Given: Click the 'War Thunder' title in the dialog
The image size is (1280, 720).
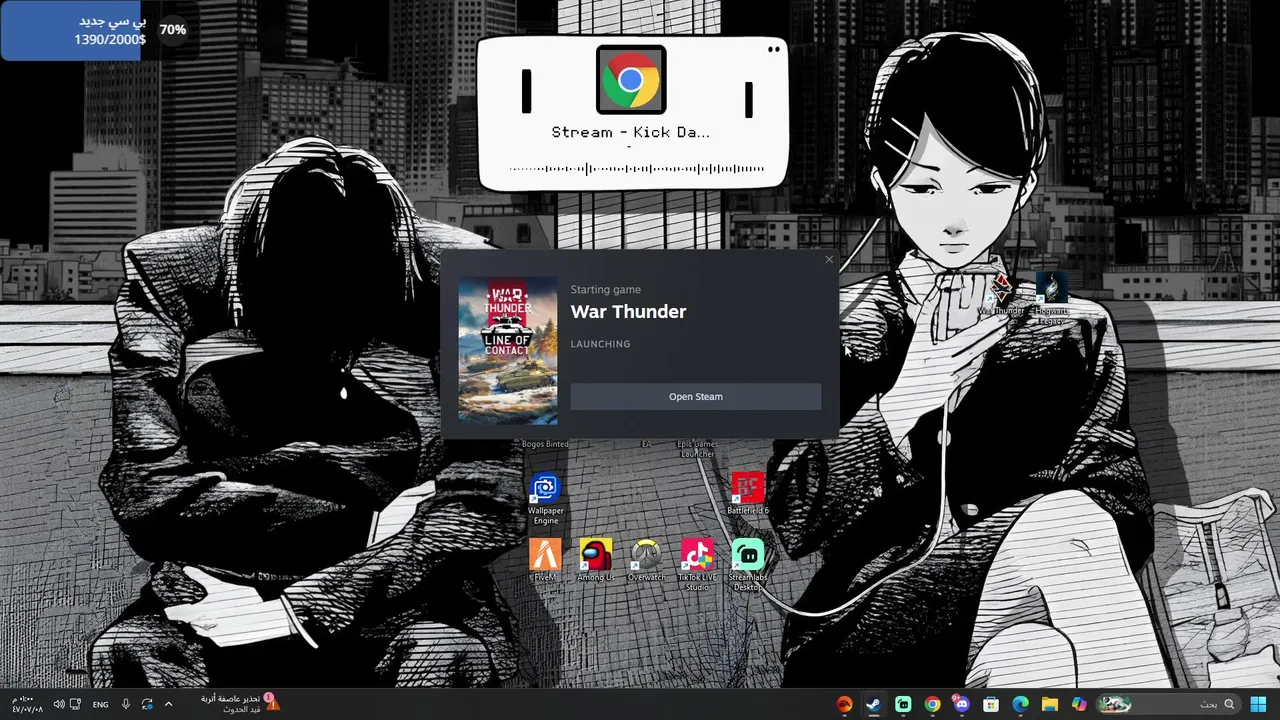Looking at the screenshot, I should (x=628, y=312).
